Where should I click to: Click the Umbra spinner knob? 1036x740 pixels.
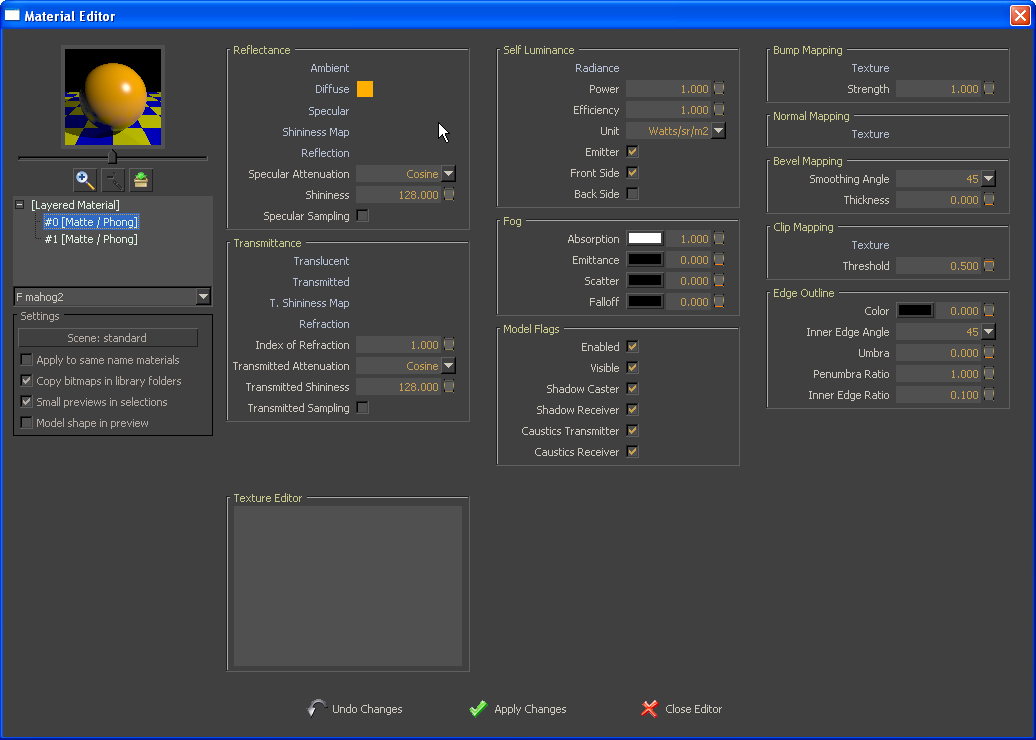[989, 353]
